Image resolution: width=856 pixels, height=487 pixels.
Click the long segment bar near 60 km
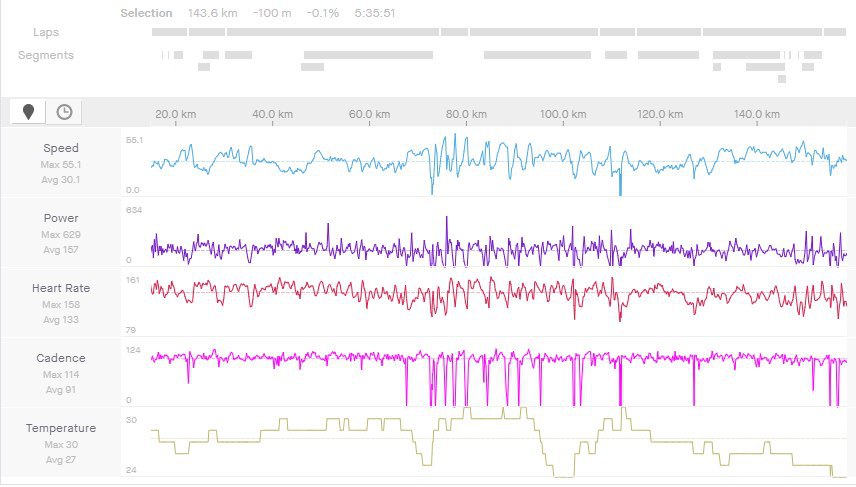point(368,55)
